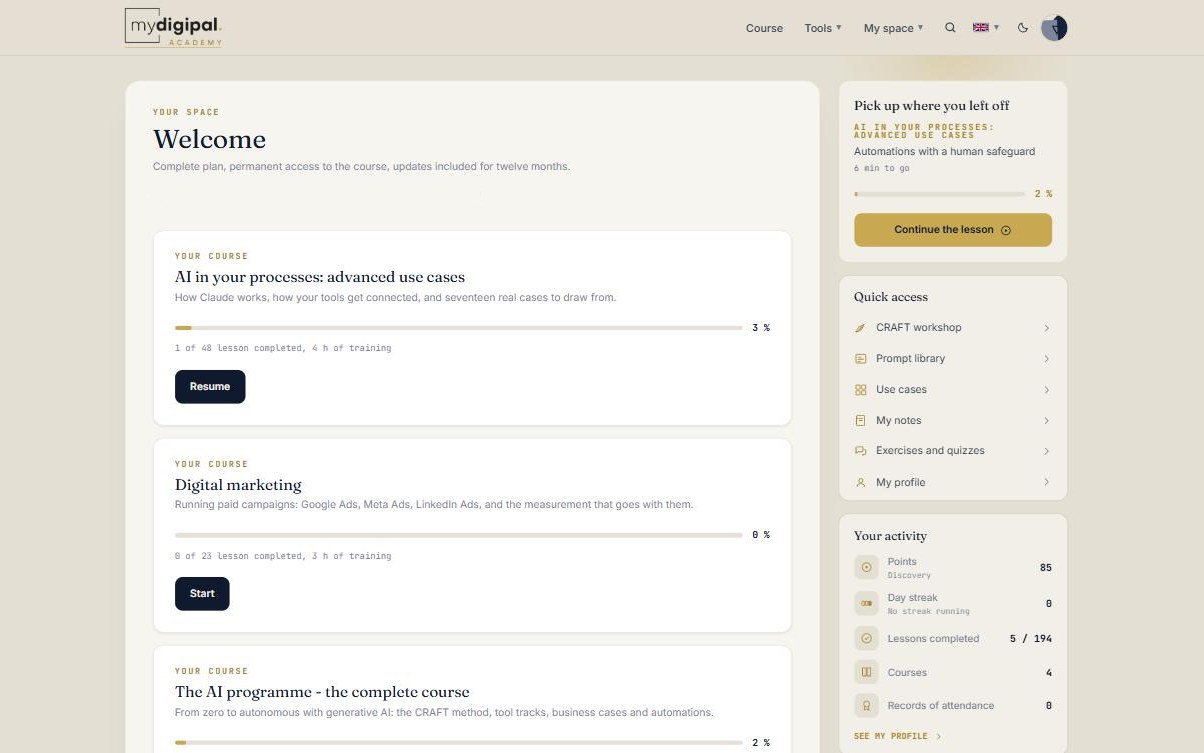Click the Prompt library icon
Viewport: 1204px width, 753px height.
pyautogui.click(x=860, y=359)
